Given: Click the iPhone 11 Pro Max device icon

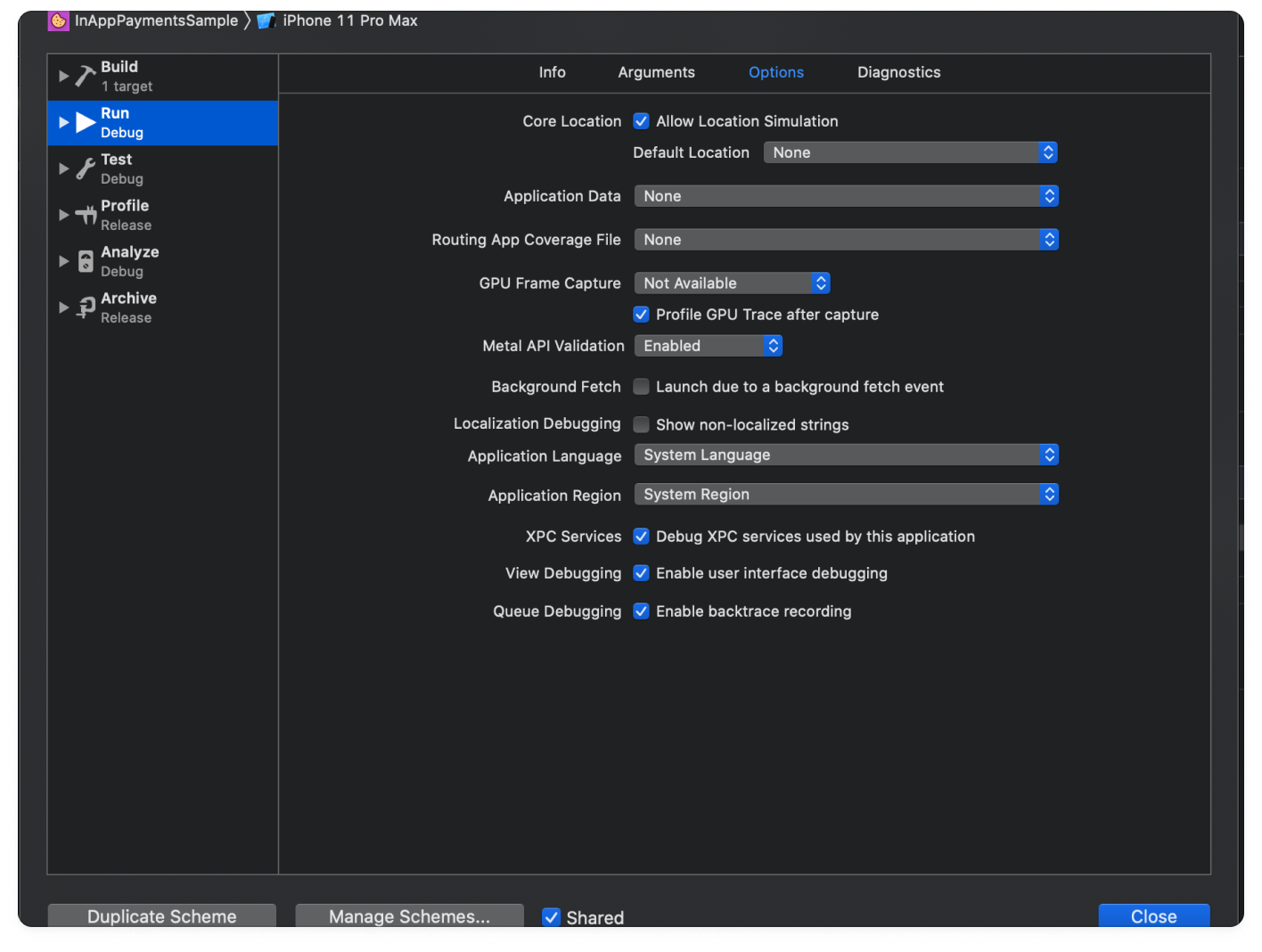Looking at the screenshot, I should (266, 21).
